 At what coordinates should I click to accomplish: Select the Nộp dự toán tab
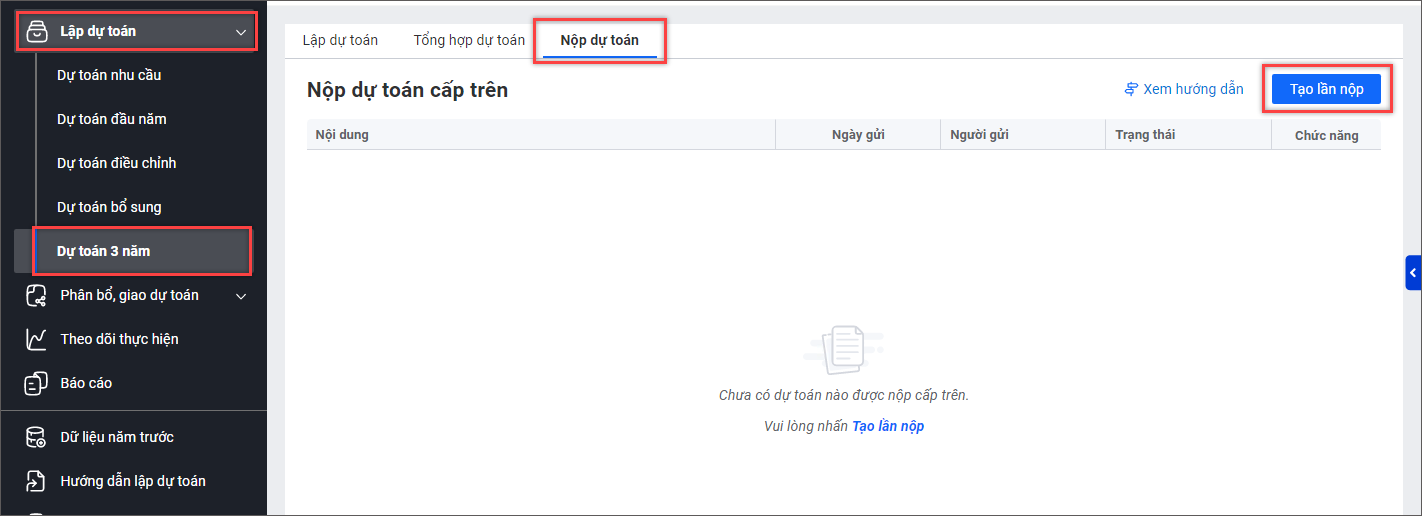(599, 40)
